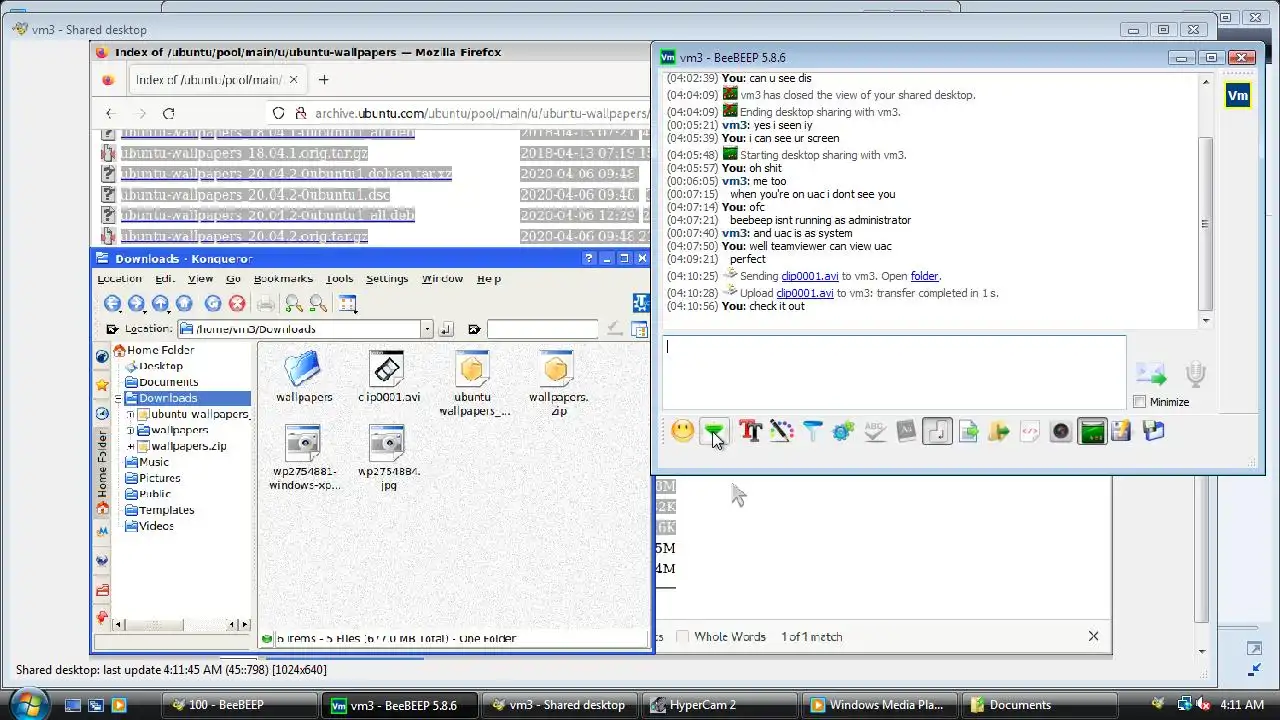Viewport: 1280px width, 720px height.
Task: Click Konqueror's zoom out magnifier icon
Action: pyautogui.click(x=318, y=304)
